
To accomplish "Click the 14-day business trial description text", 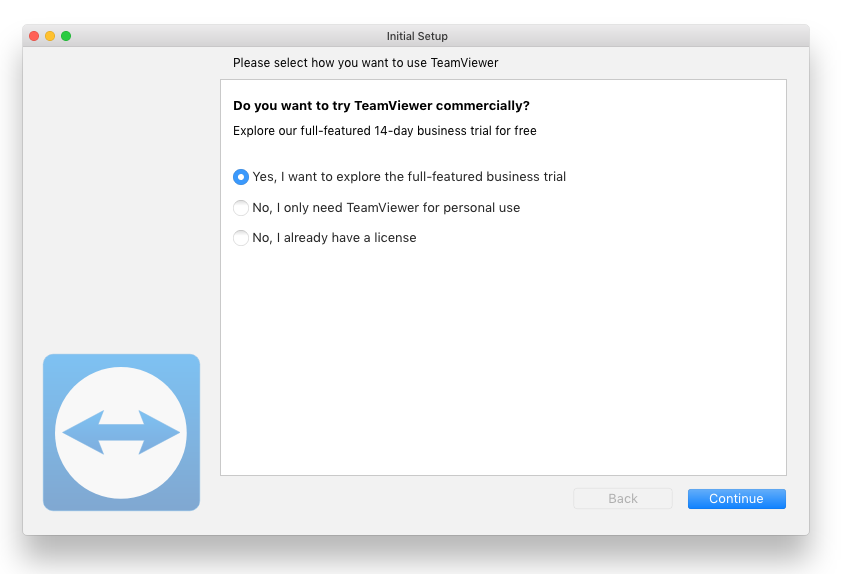I will click(385, 131).
